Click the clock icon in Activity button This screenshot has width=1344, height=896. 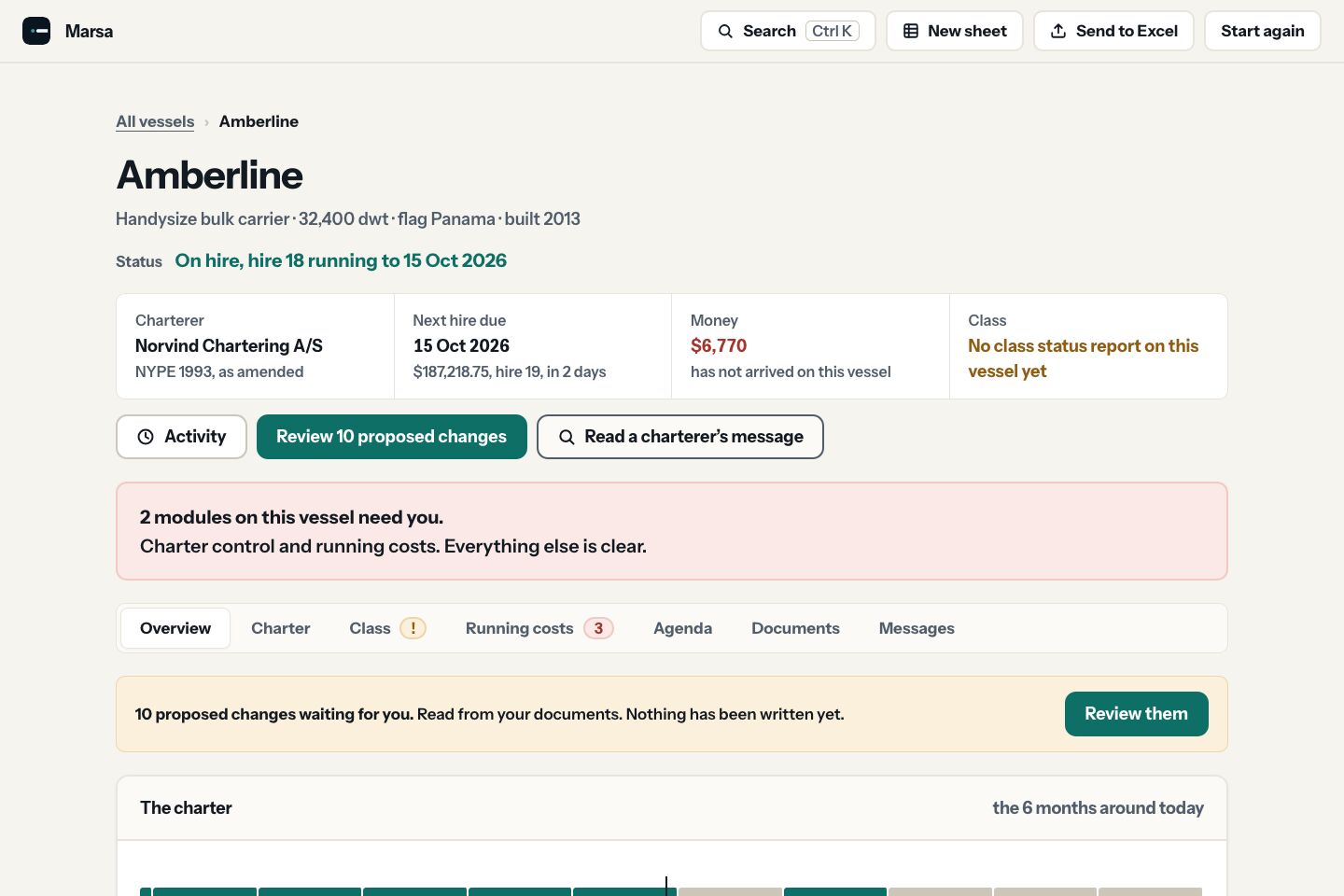146,437
